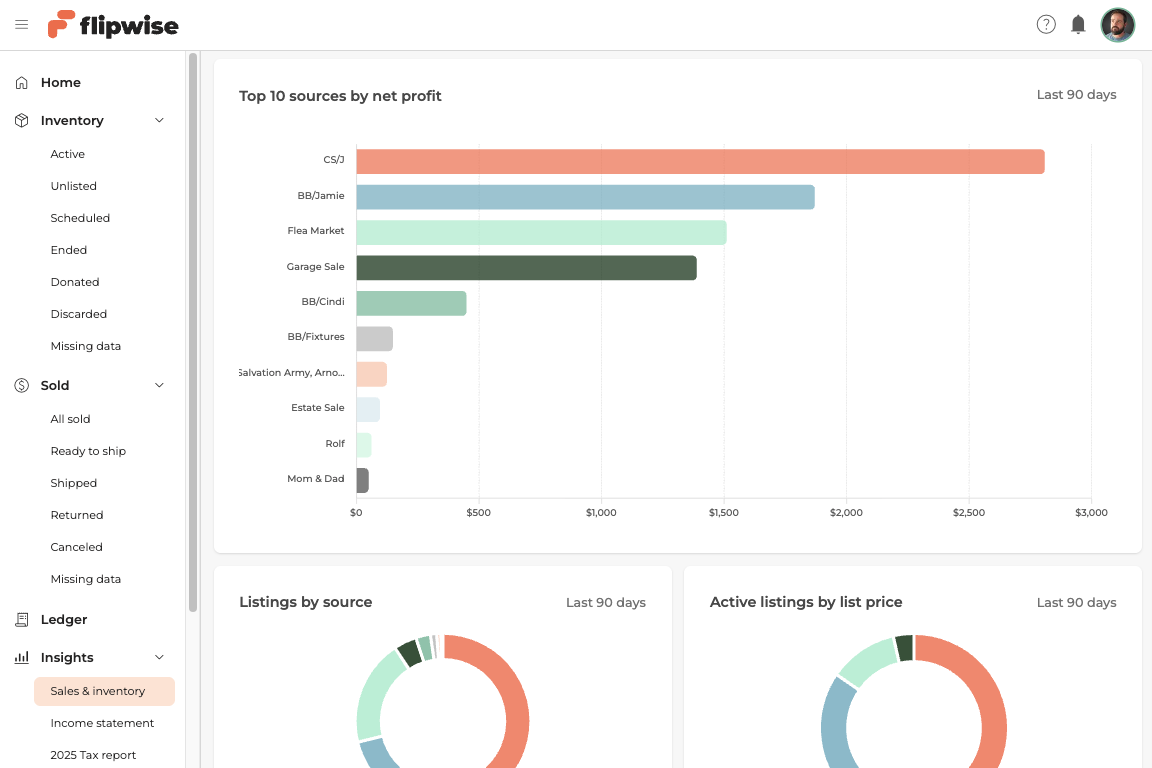Click the Rolf profit bar
This screenshot has height=768, width=1152.
(364, 445)
